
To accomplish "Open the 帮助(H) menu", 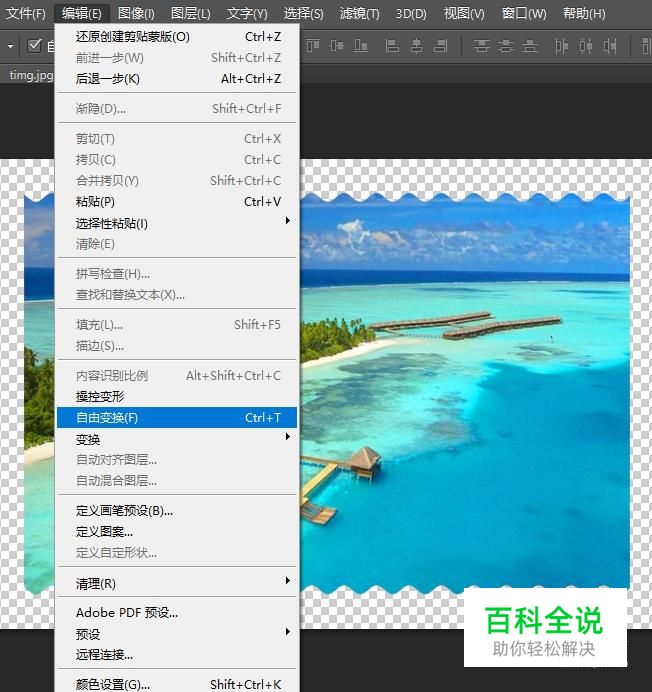I will [x=584, y=14].
